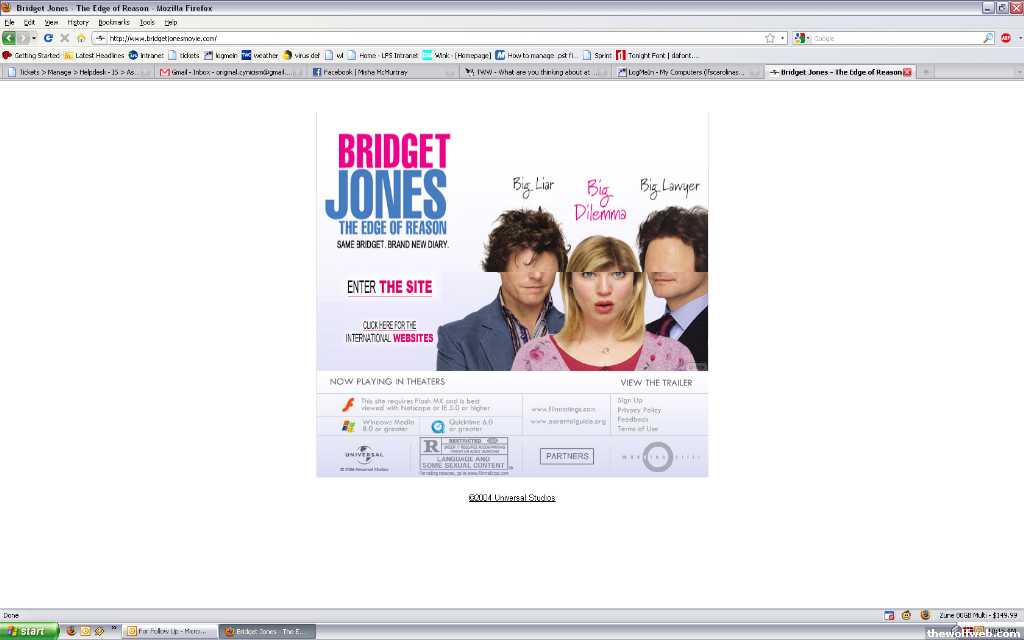Reload the page with the refresh icon
The image size is (1024, 640).
(x=48, y=39)
